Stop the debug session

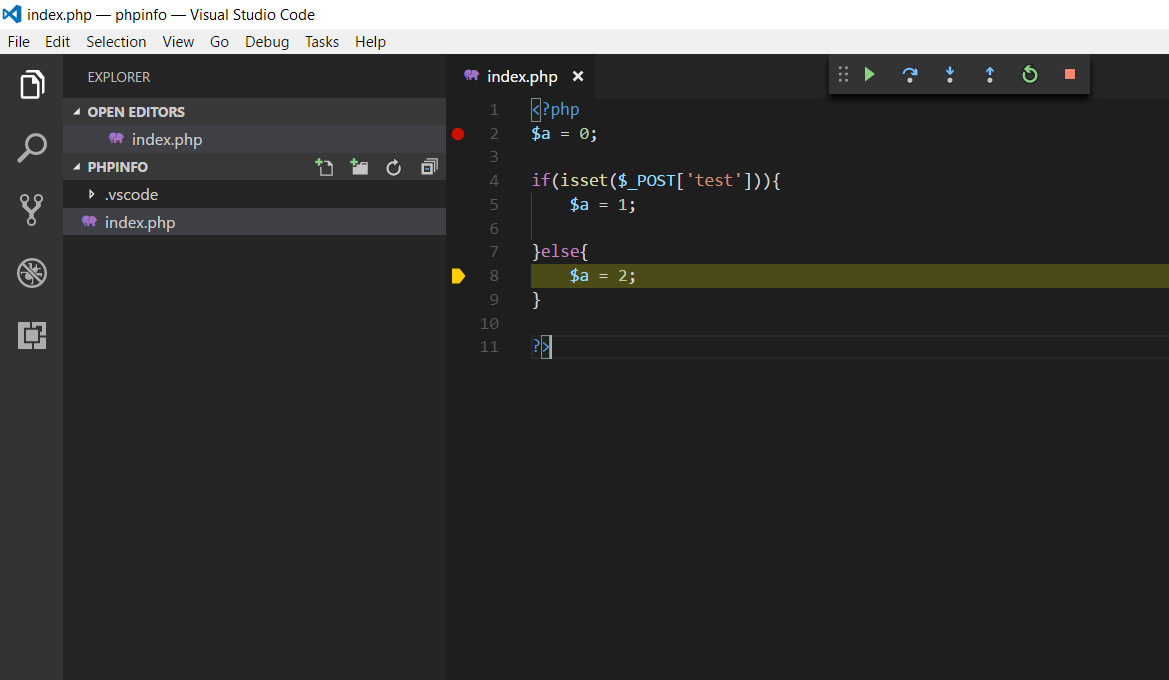click(1070, 74)
